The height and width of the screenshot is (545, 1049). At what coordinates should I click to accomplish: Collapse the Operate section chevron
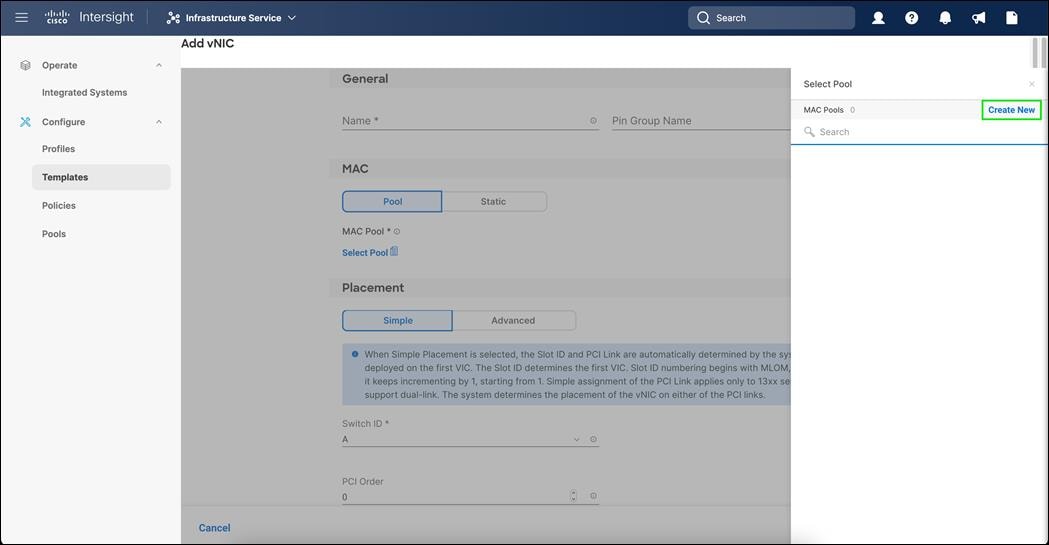159,66
